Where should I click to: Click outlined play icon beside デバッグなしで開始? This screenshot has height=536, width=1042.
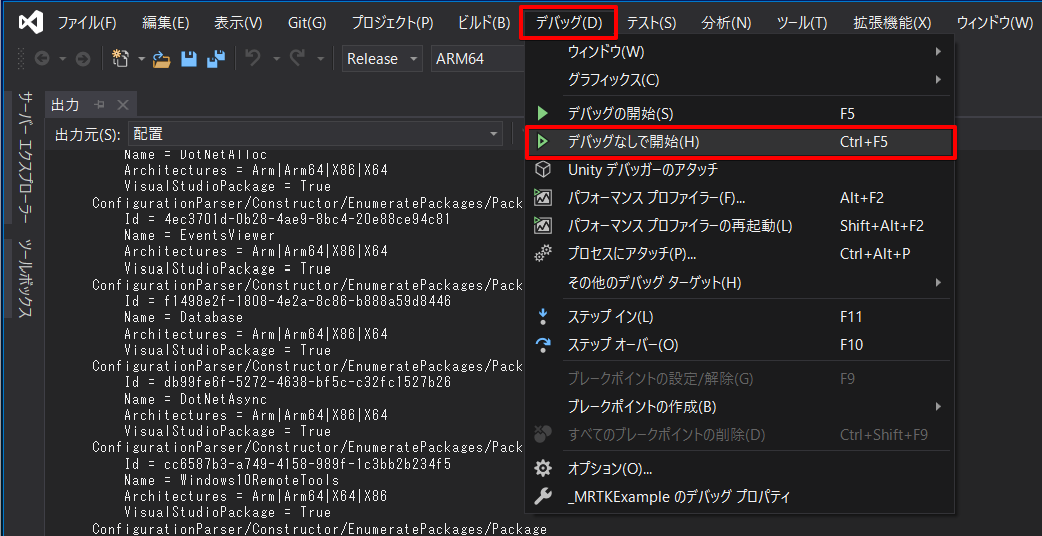pyautogui.click(x=543, y=141)
